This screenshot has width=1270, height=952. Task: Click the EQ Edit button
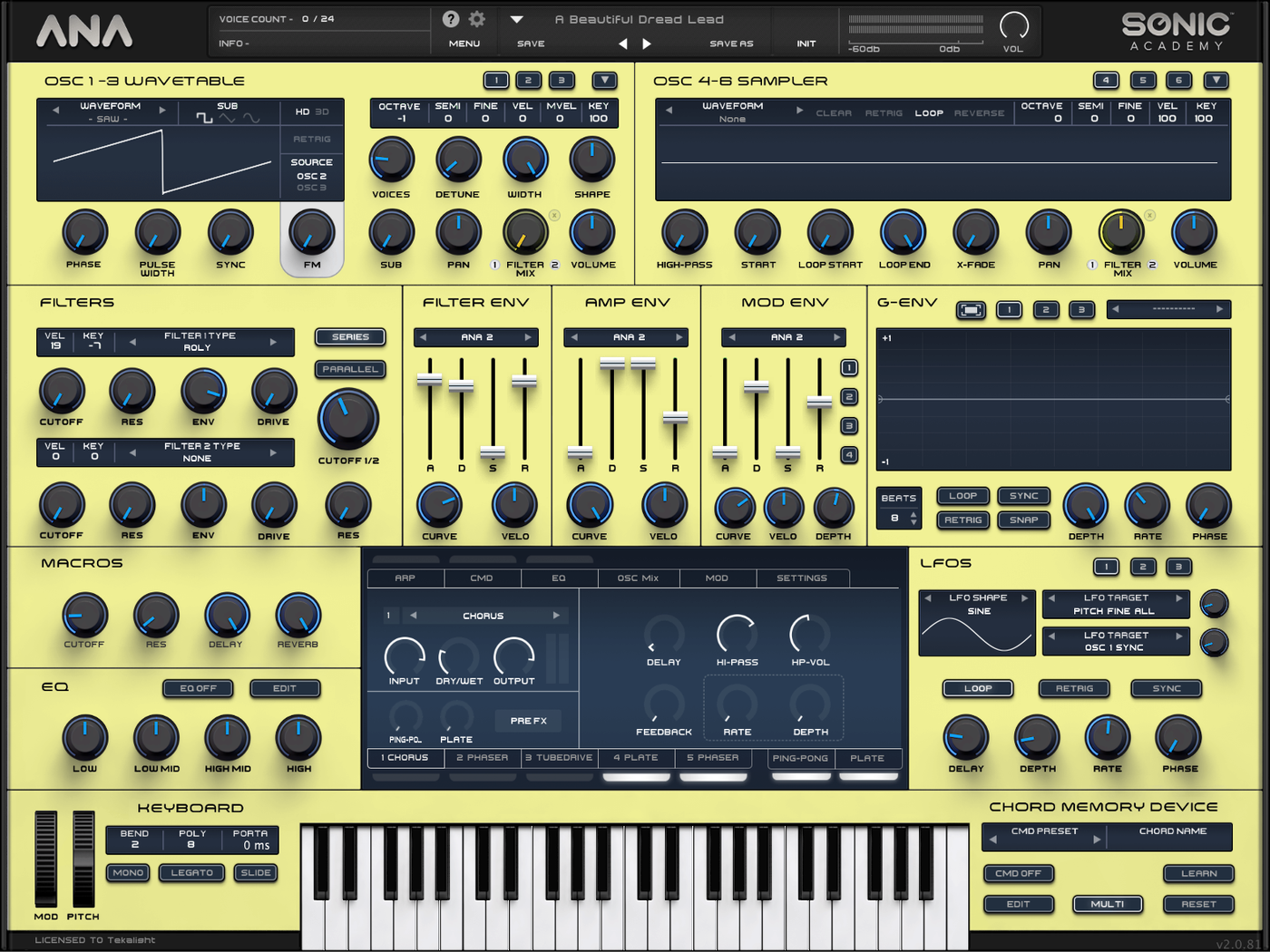(x=285, y=688)
